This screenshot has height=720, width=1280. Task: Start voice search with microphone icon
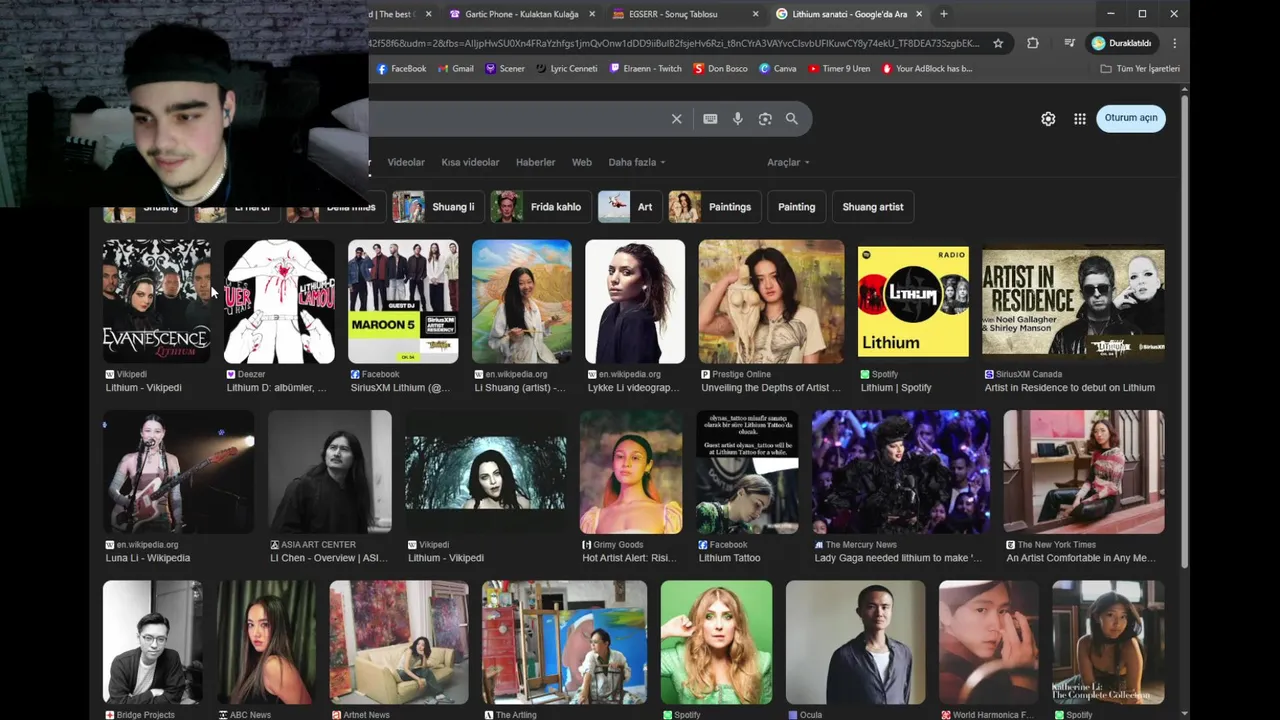[x=738, y=119]
